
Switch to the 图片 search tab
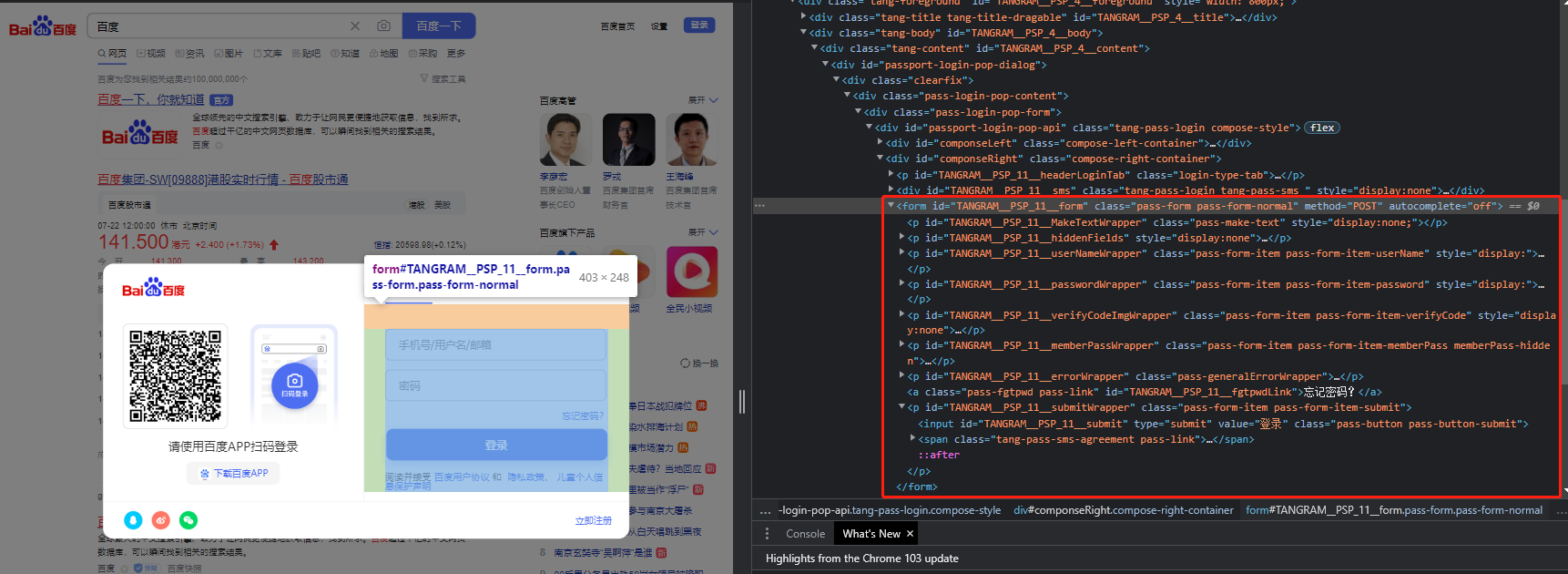point(229,54)
